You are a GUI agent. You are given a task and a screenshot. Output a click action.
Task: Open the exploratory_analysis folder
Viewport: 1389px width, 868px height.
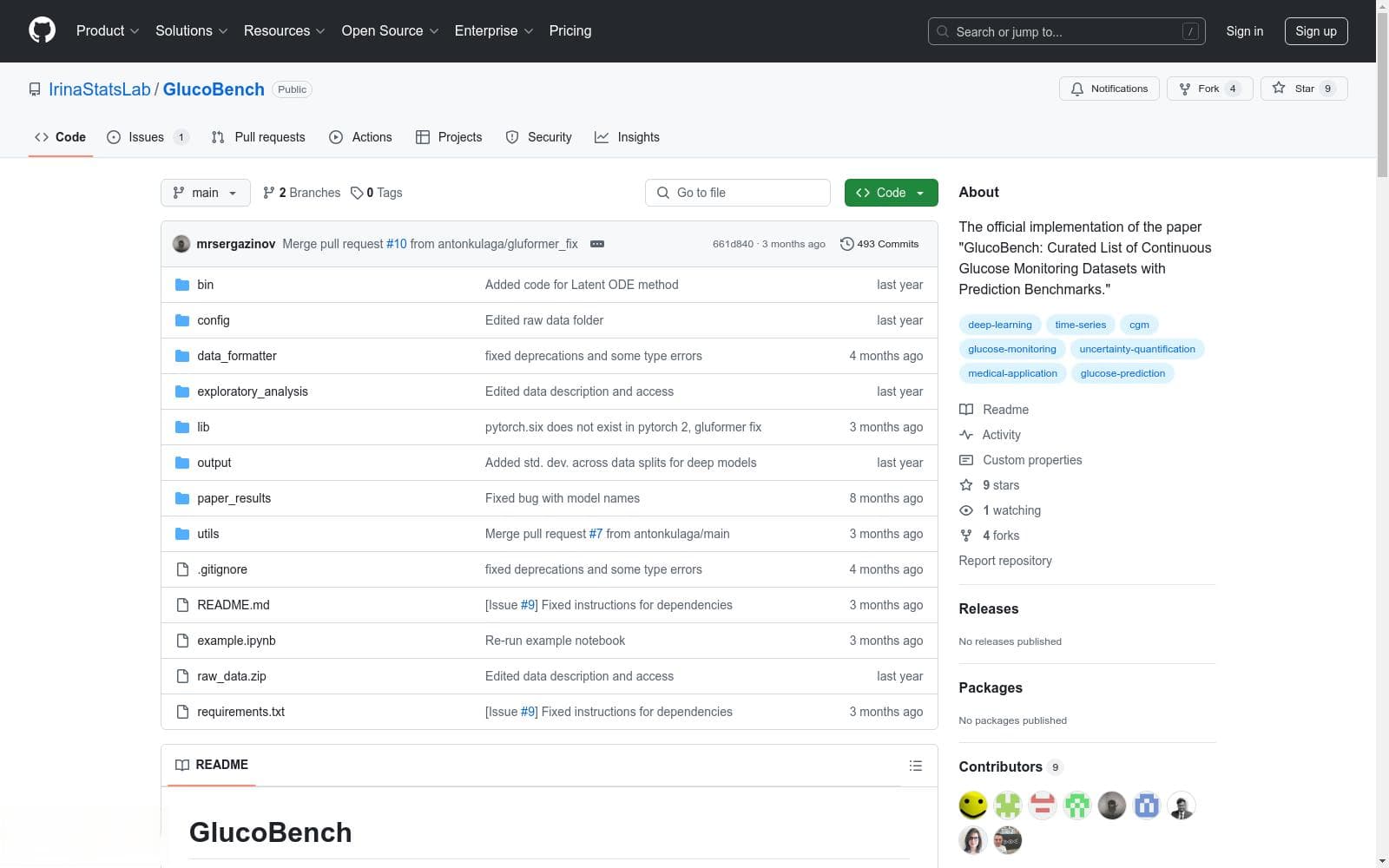pos(253,391)
